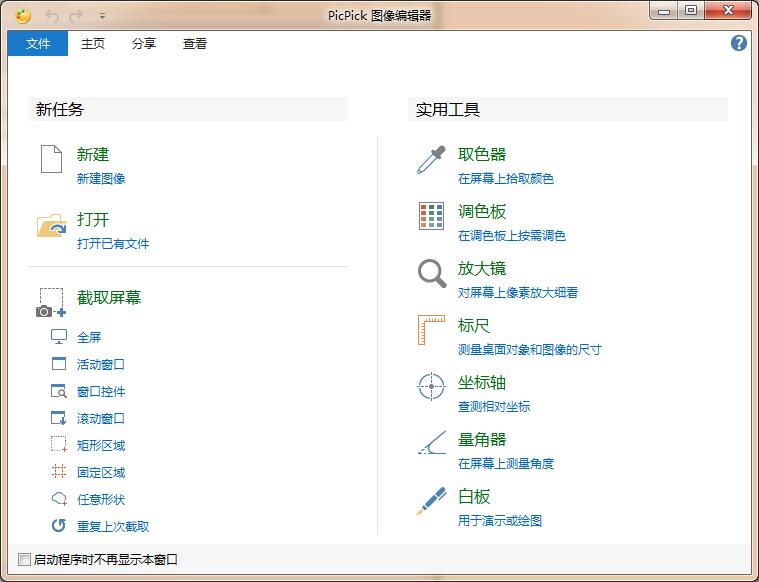Click the open folder icon
Viewport: 759px width, 582px height.
[x=51, y=226]
